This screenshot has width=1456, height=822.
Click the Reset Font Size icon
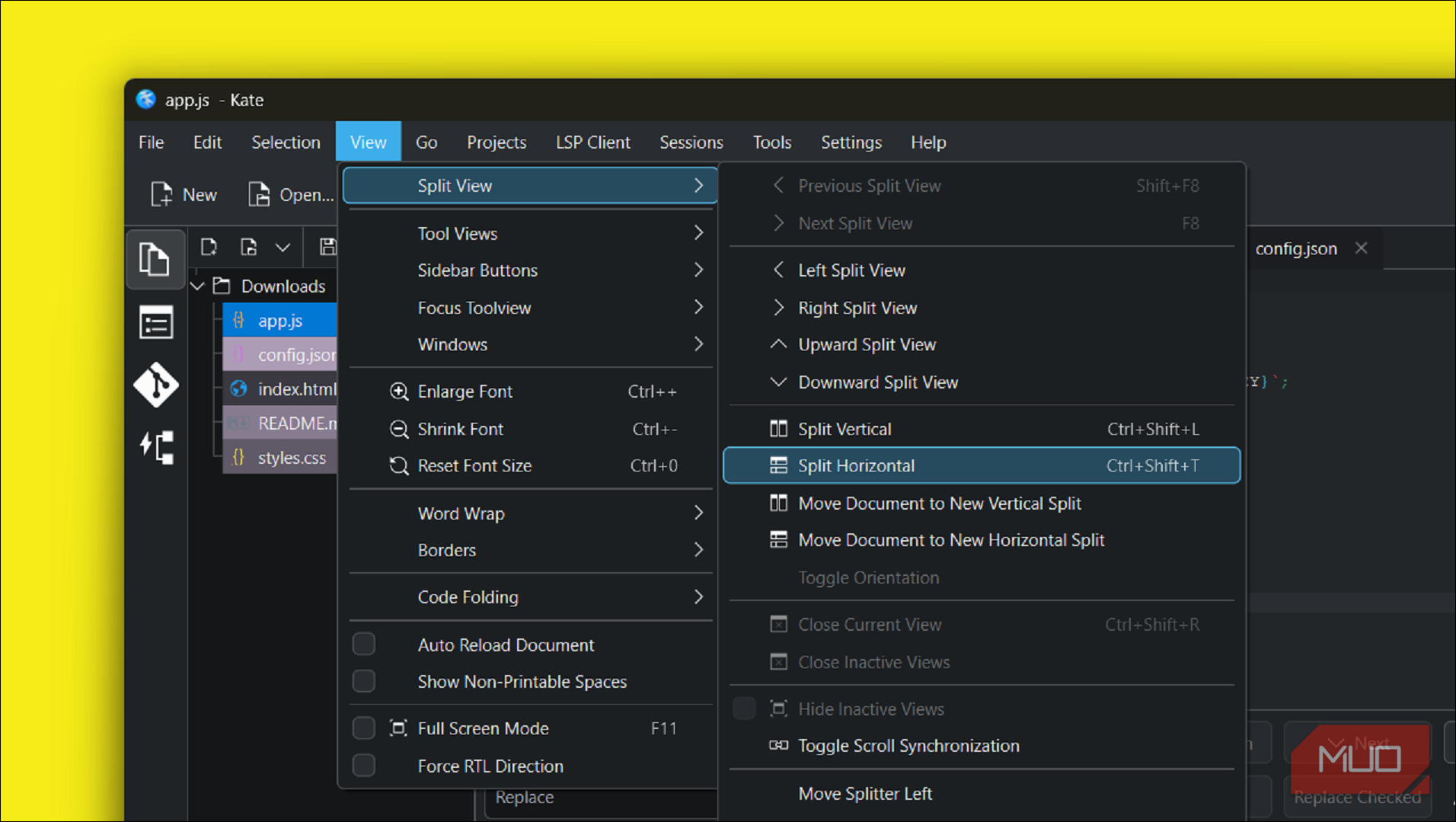click(399, 465)
